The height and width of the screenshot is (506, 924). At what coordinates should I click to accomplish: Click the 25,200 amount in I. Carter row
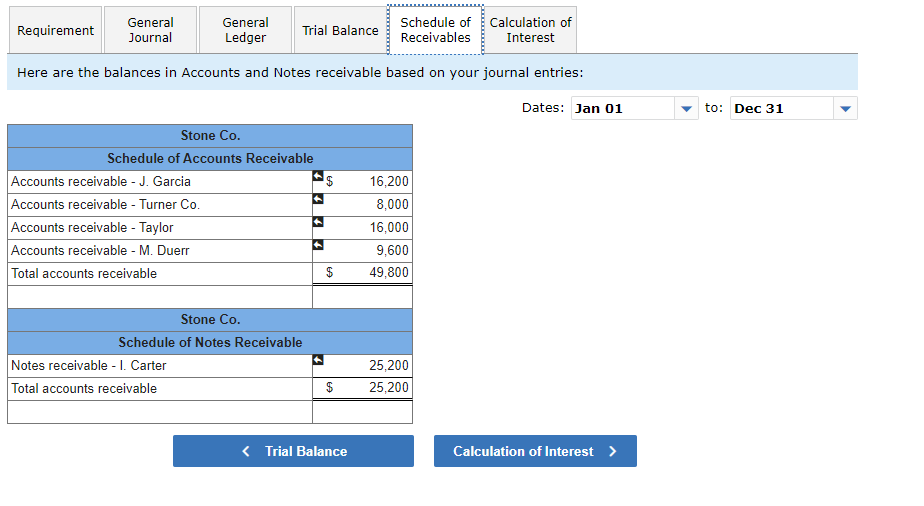(362, 365)
